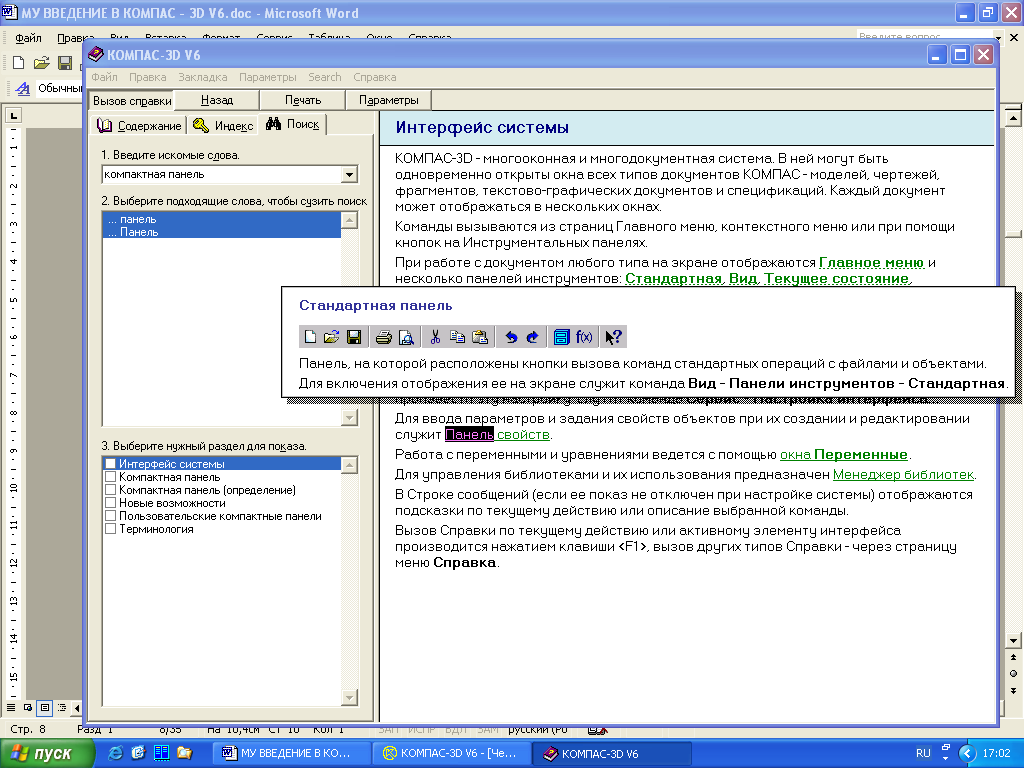Switch to the Содержание tab
This screenshot has width=1024, height=768.
[x=139, y=125]
